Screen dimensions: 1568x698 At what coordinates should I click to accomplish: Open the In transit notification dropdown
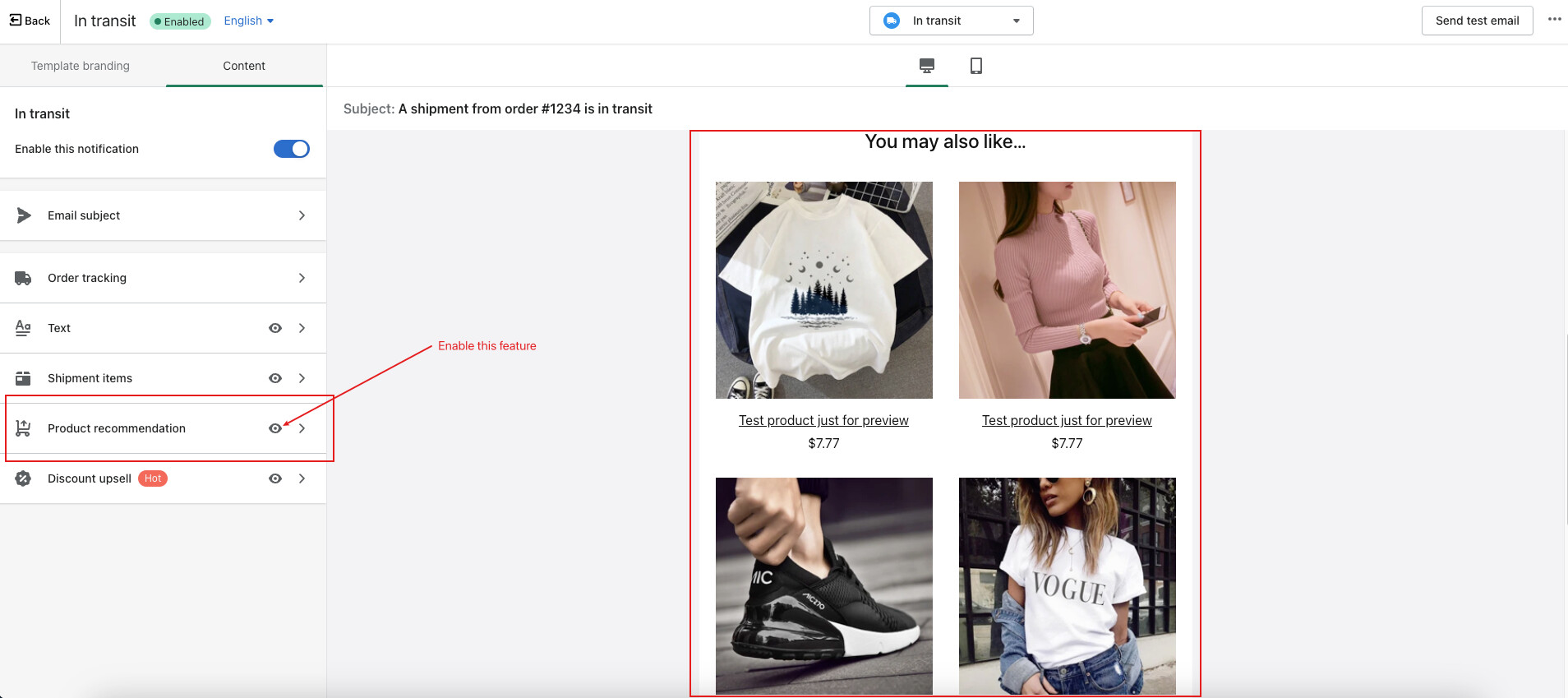952,21
